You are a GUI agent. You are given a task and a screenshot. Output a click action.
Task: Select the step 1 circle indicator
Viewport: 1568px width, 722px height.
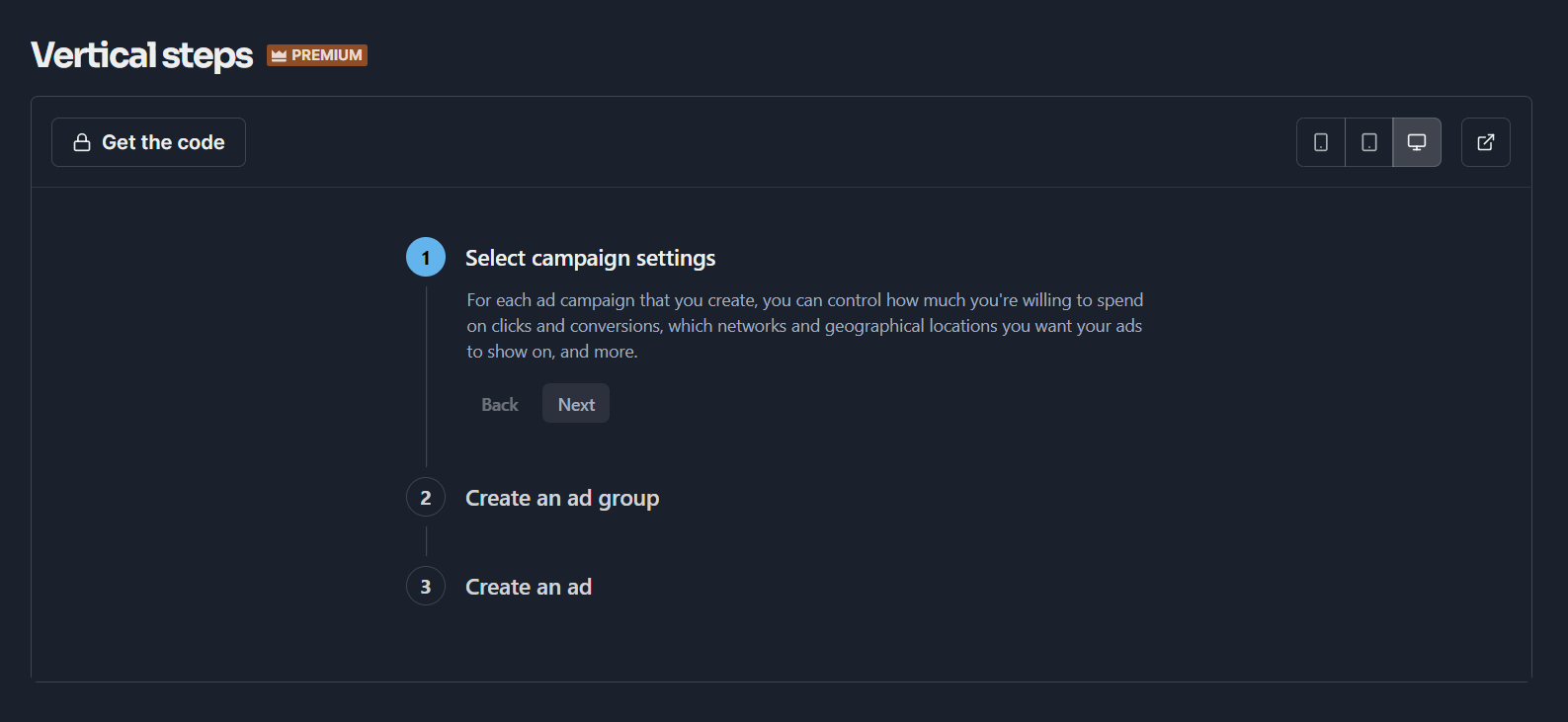pyautogui.click(x=426, y=257)
